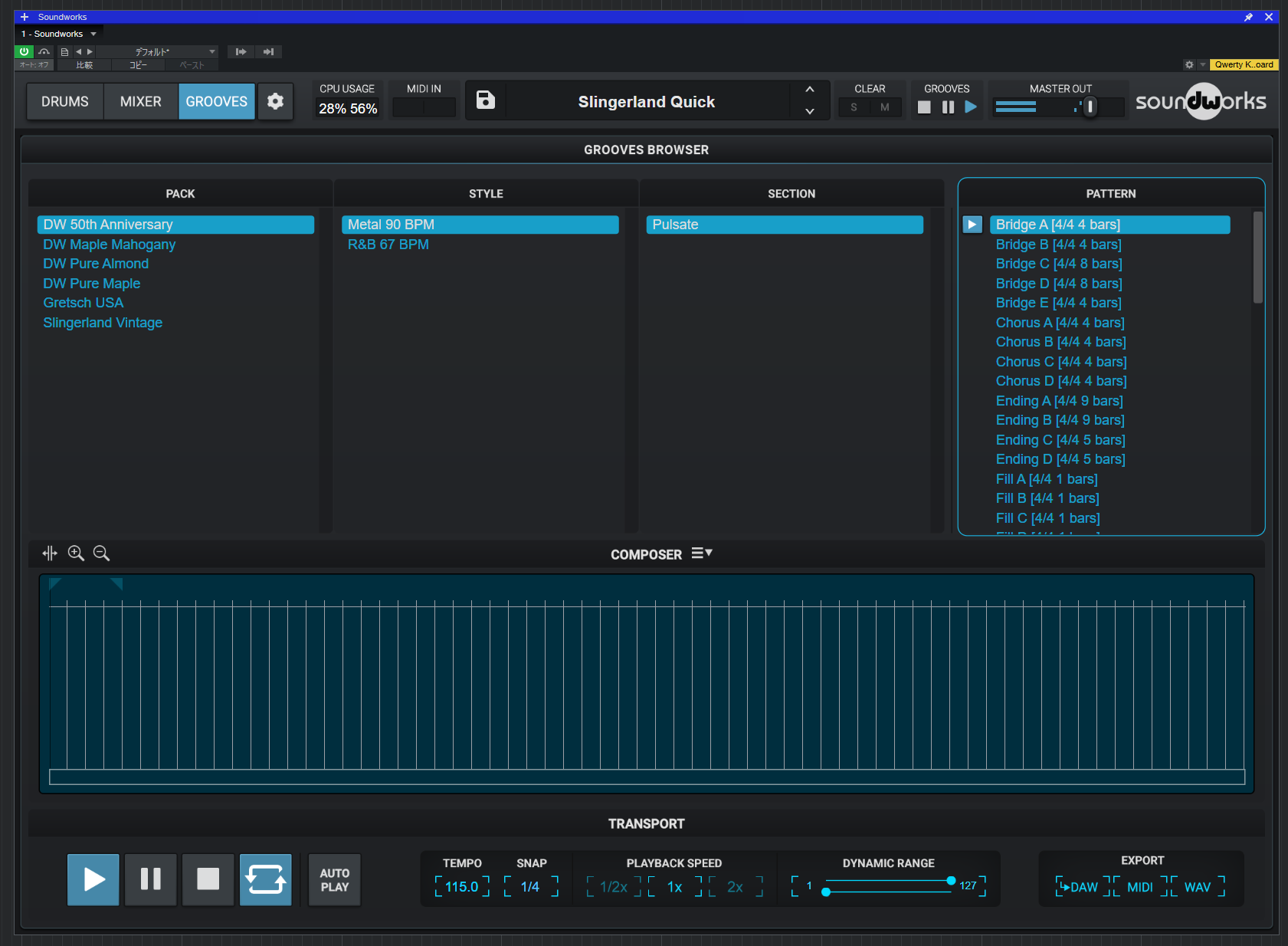Click the dynamic range lower handle at 1
The image size is (1288, 946).
pyautogui.click(x=826, y=892)
